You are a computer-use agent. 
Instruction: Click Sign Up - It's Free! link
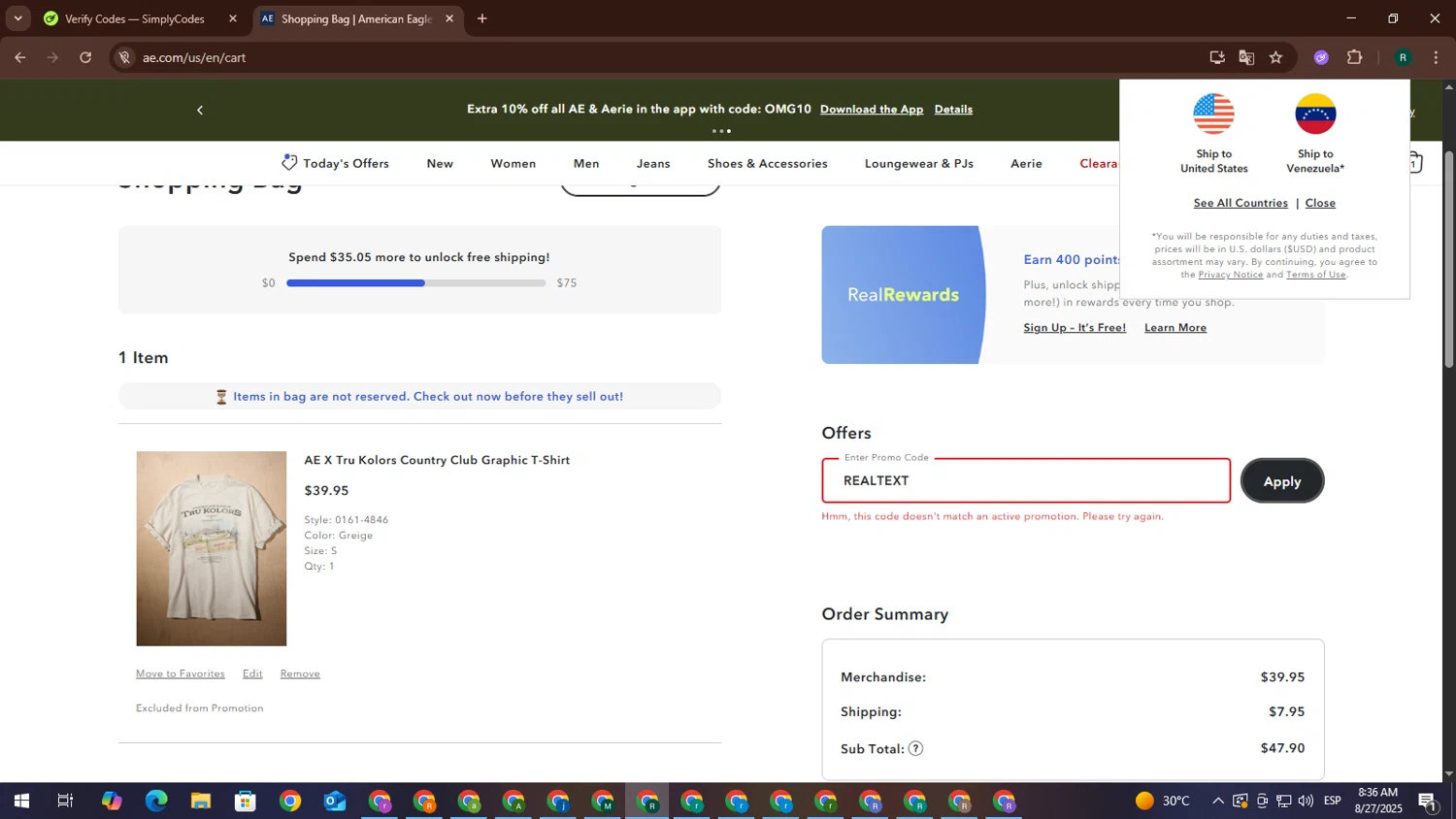tap(1075, 328)
